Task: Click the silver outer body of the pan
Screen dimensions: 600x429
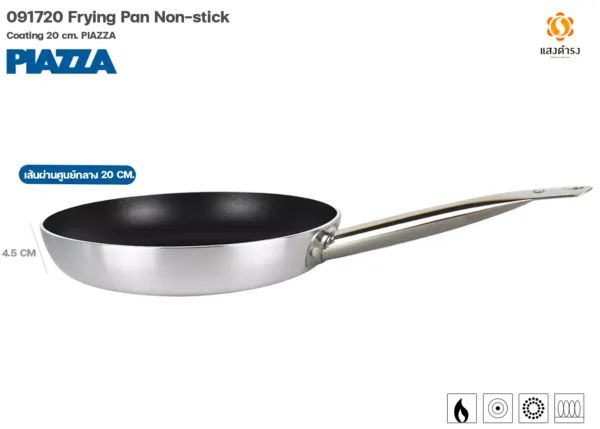Action: pyautogui.click(x=174, y=270)
